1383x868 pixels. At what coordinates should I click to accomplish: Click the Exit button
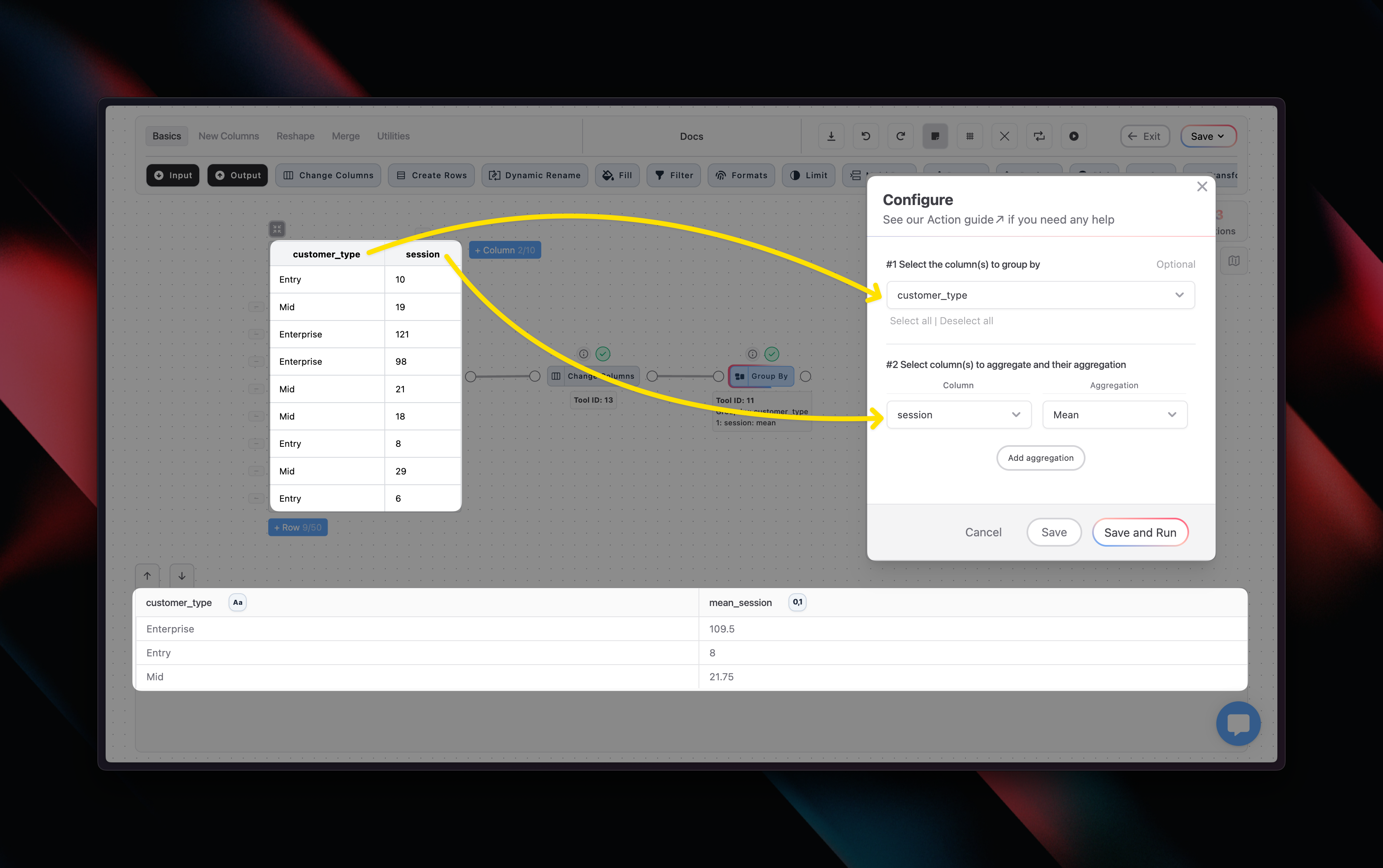pyautogui.click(x=1145, y=136)
